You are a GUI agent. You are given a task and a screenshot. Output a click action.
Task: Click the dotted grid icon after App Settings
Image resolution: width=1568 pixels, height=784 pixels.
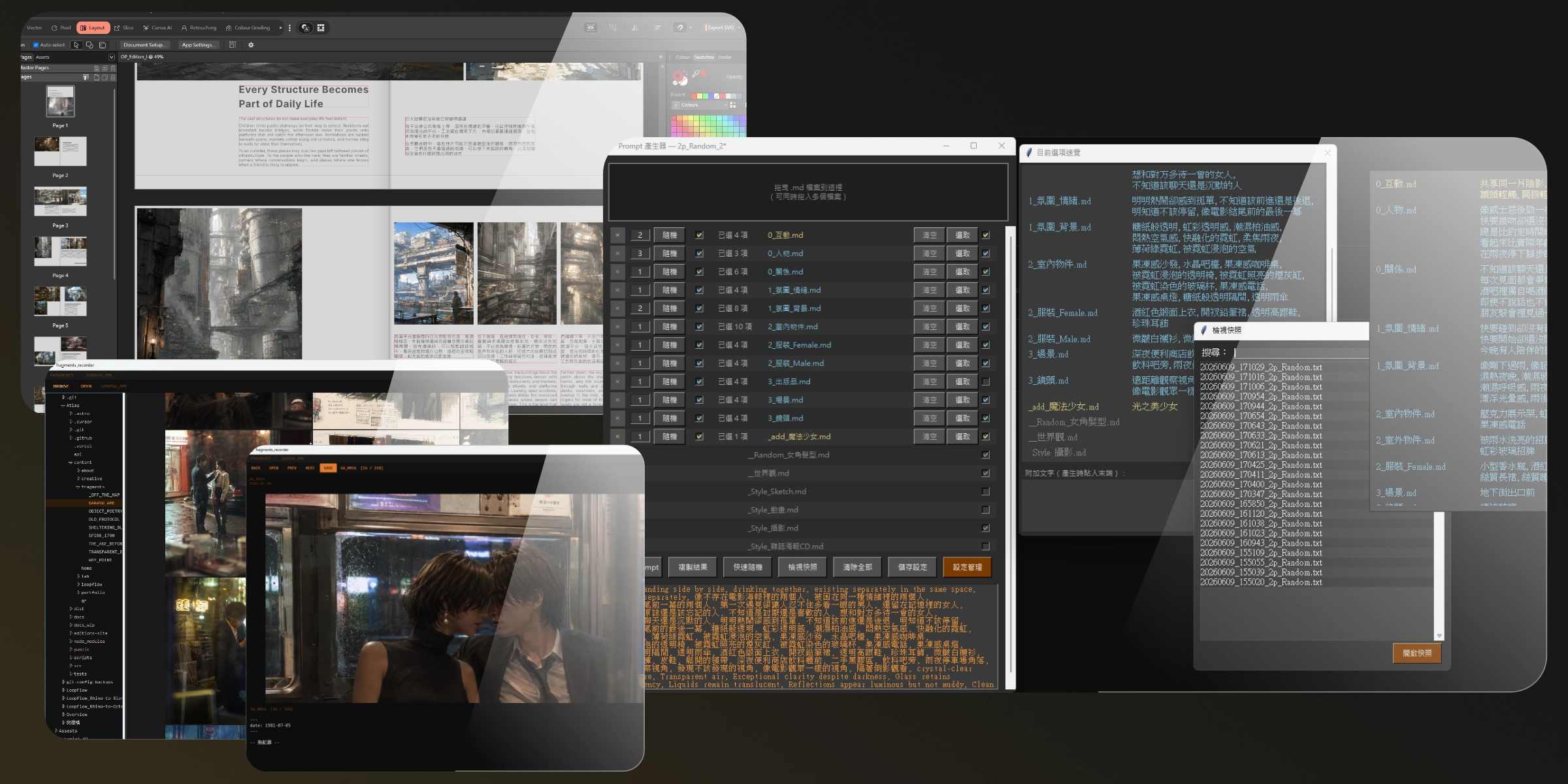tap(232, 45)
